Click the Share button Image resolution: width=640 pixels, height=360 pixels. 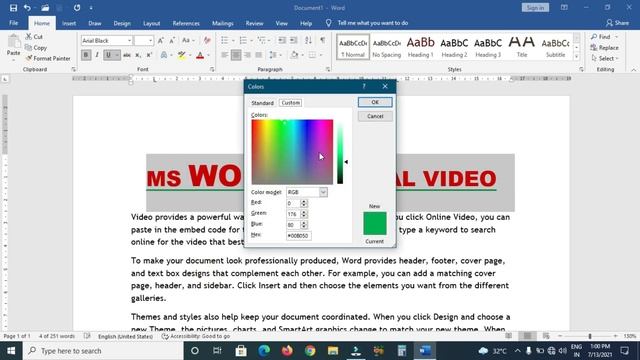coord(618,23)
